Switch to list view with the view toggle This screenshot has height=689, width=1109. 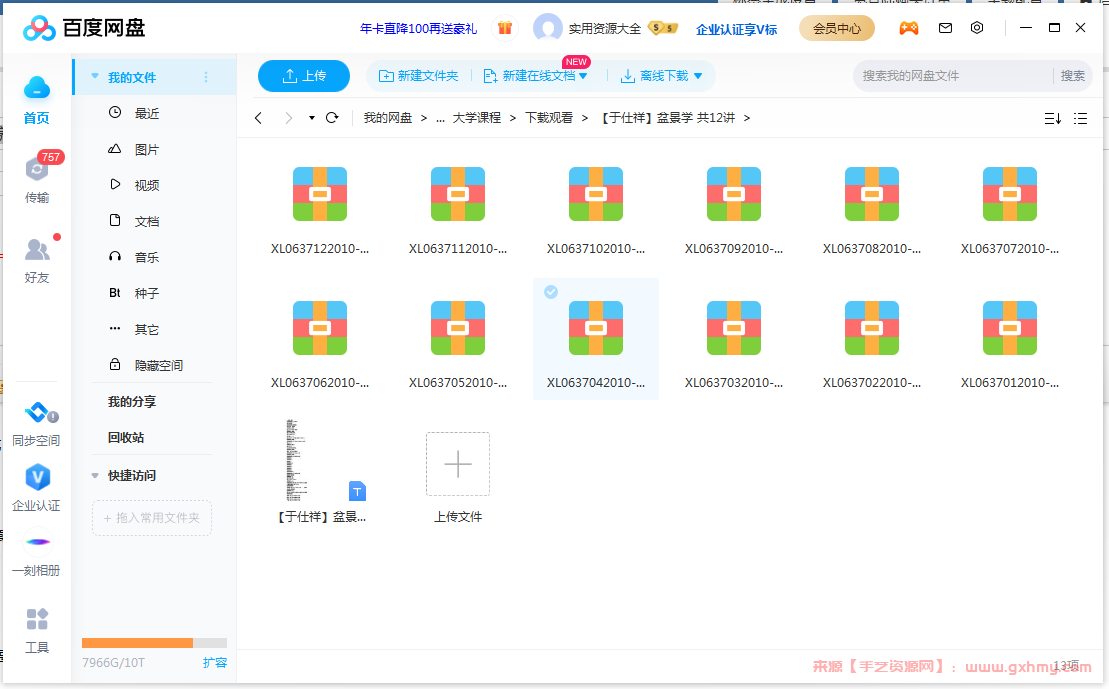tap(1080, 118)
